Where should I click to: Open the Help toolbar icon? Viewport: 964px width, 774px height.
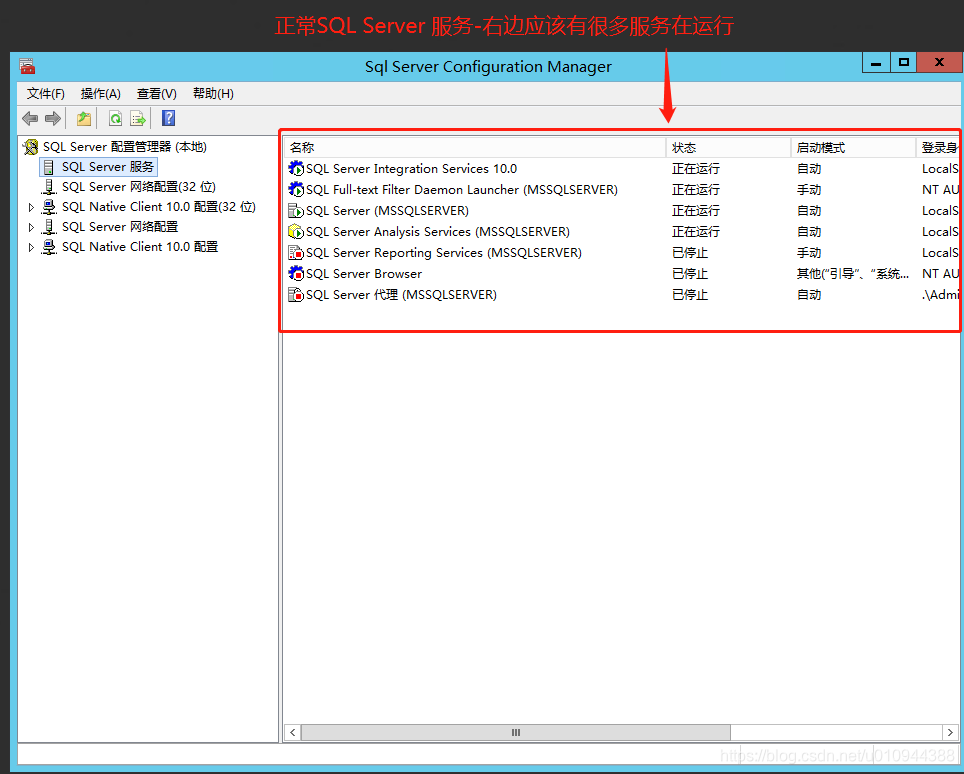pos(168,118)
